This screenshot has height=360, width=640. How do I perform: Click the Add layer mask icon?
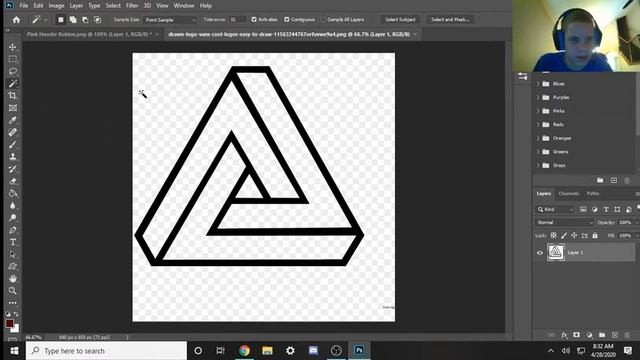point(576,335)
